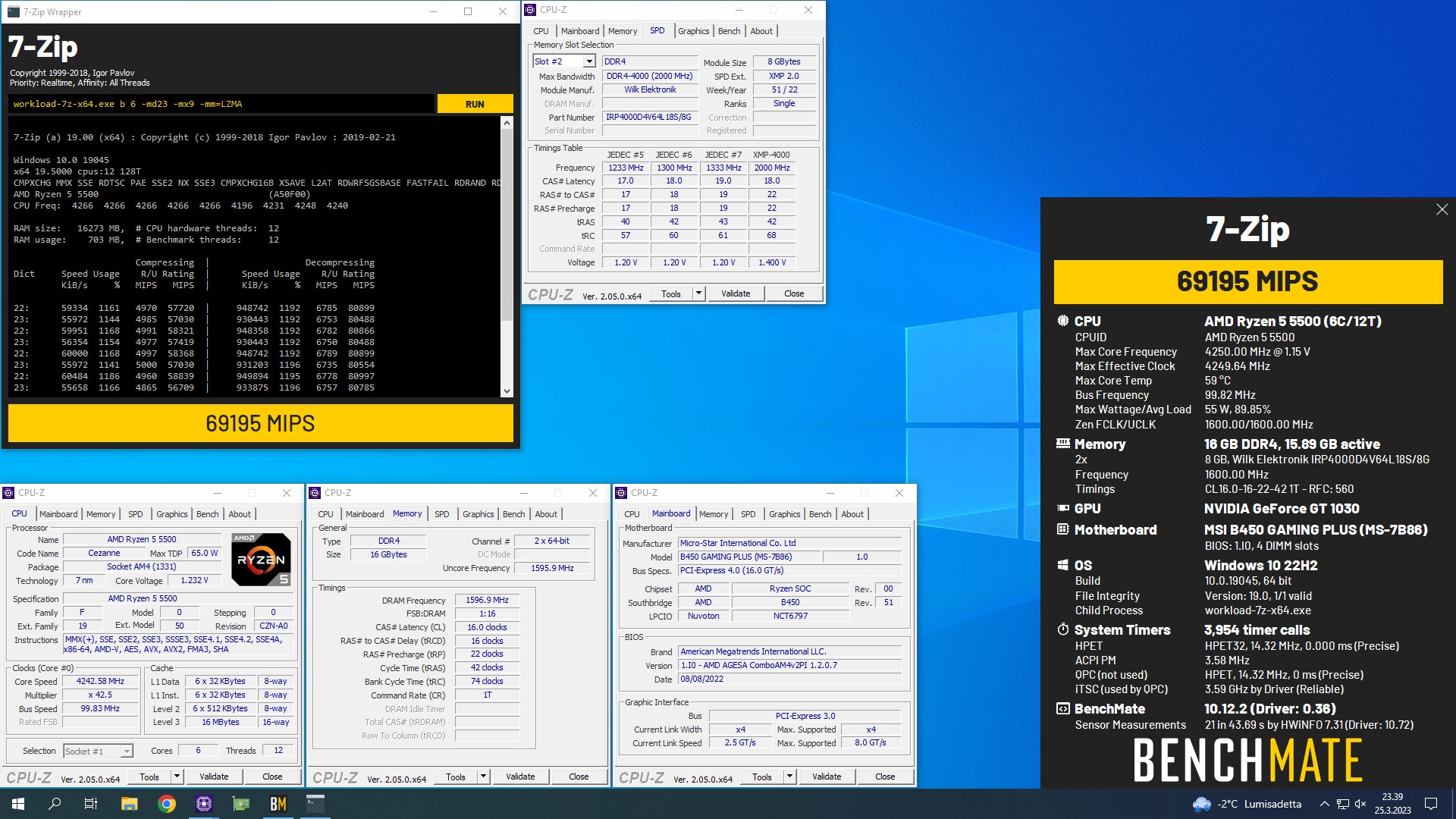
Task: Click RUN to start the 7-Zip benchmark
Action: click(475, 104)
